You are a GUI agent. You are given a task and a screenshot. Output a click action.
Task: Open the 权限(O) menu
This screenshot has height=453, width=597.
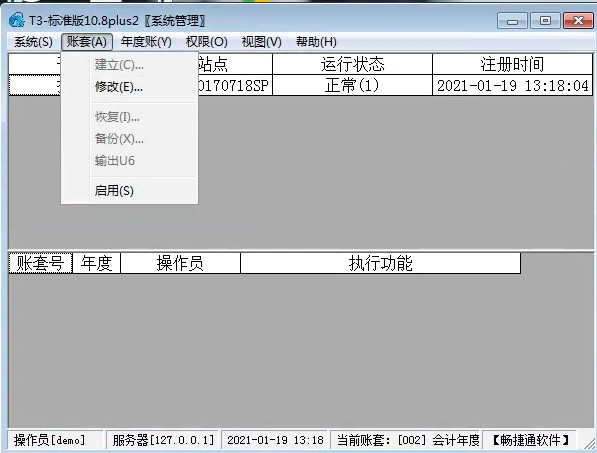click(x=206, y=41)
